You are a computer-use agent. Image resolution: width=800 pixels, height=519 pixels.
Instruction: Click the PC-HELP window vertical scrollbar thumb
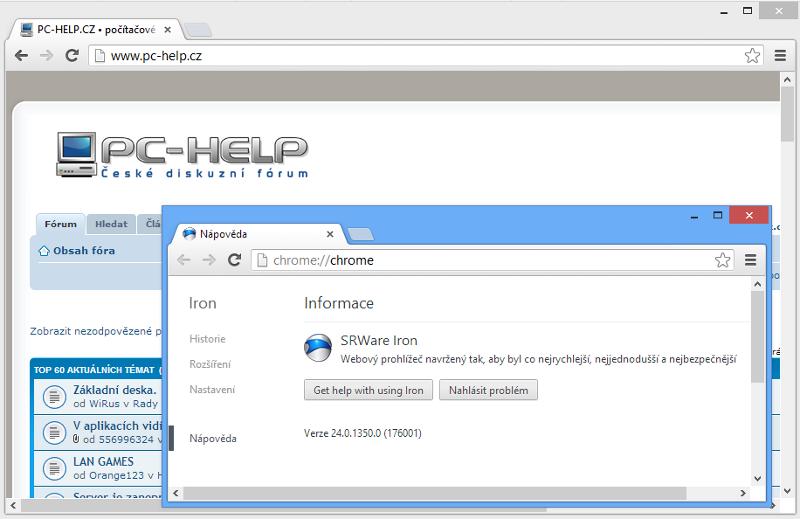click(787, 115)
